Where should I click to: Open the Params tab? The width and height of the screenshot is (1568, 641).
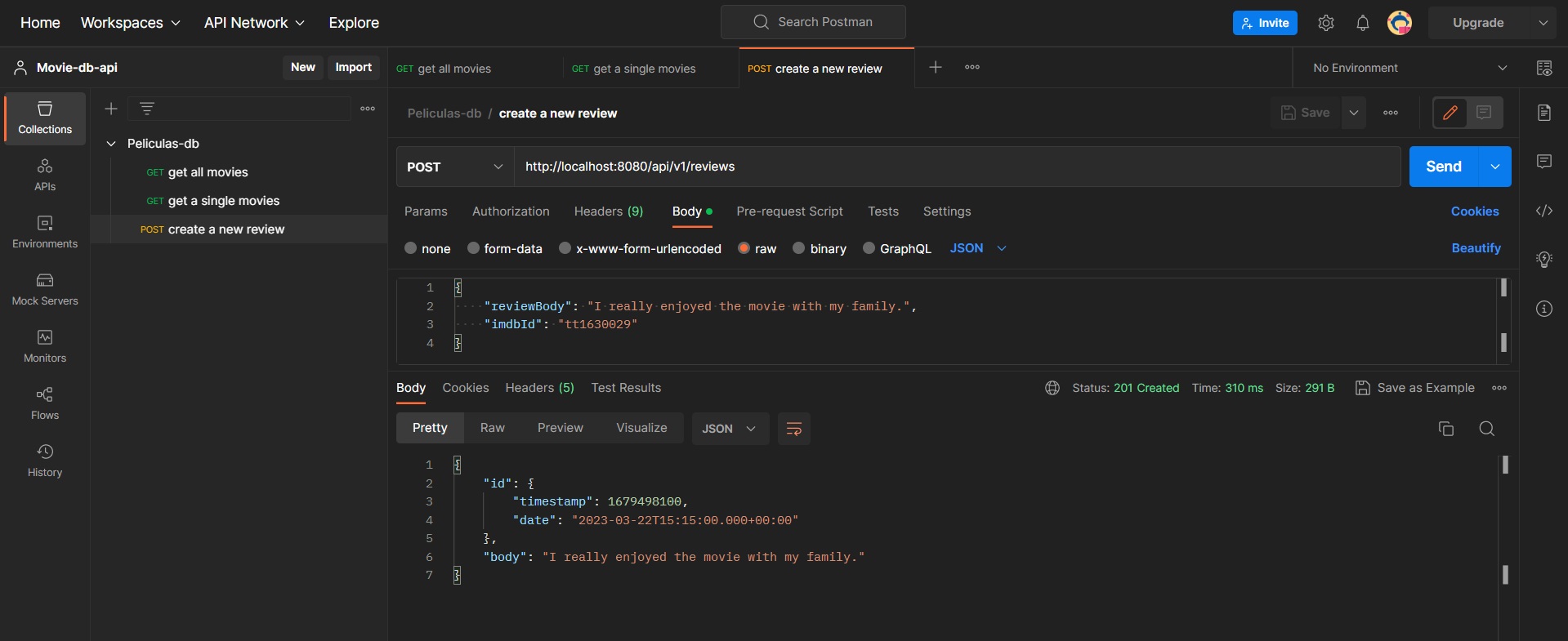pos(426,211)
